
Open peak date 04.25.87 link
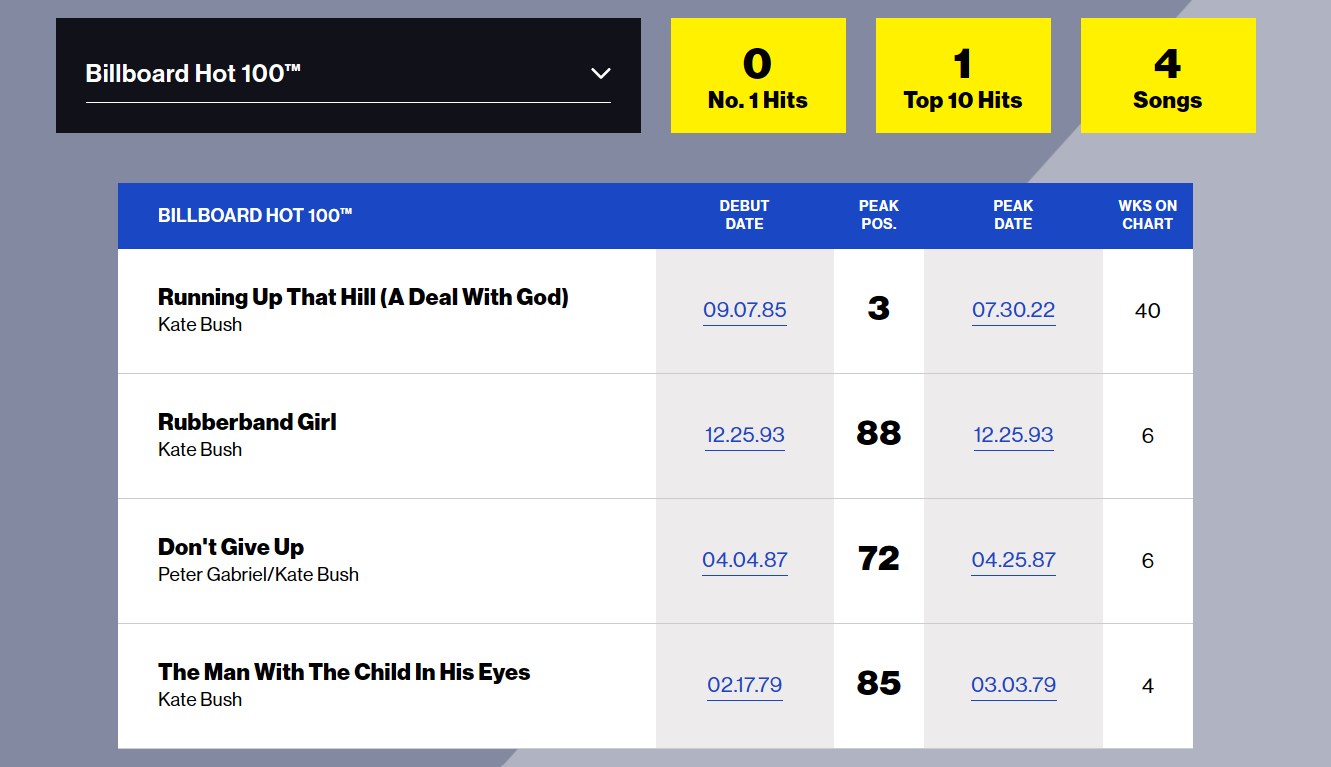click(x=1013, y=560)
